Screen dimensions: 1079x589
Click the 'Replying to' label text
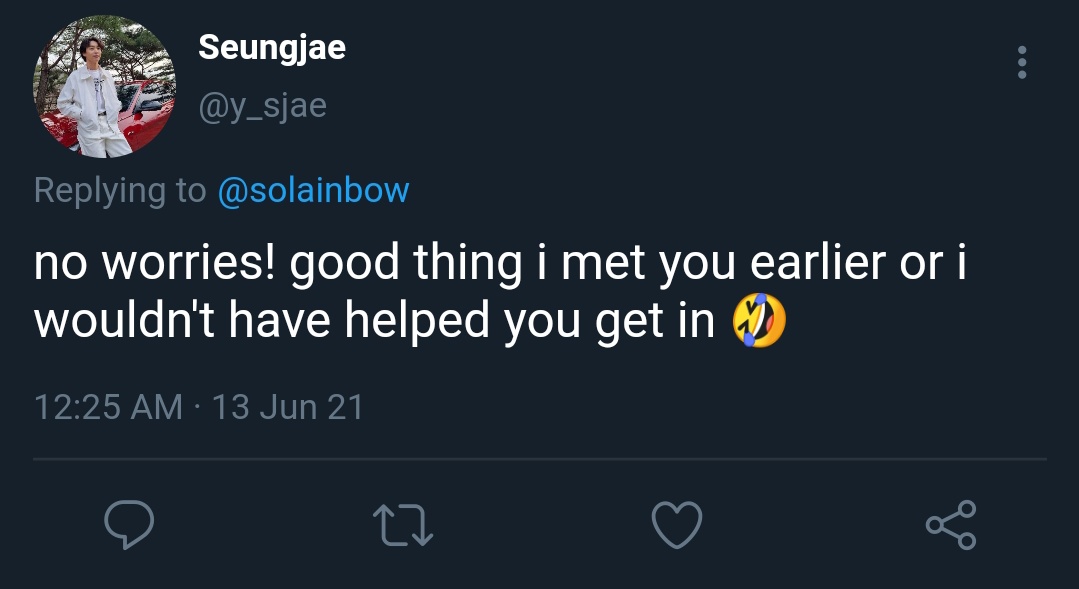[x=120, y=190]
